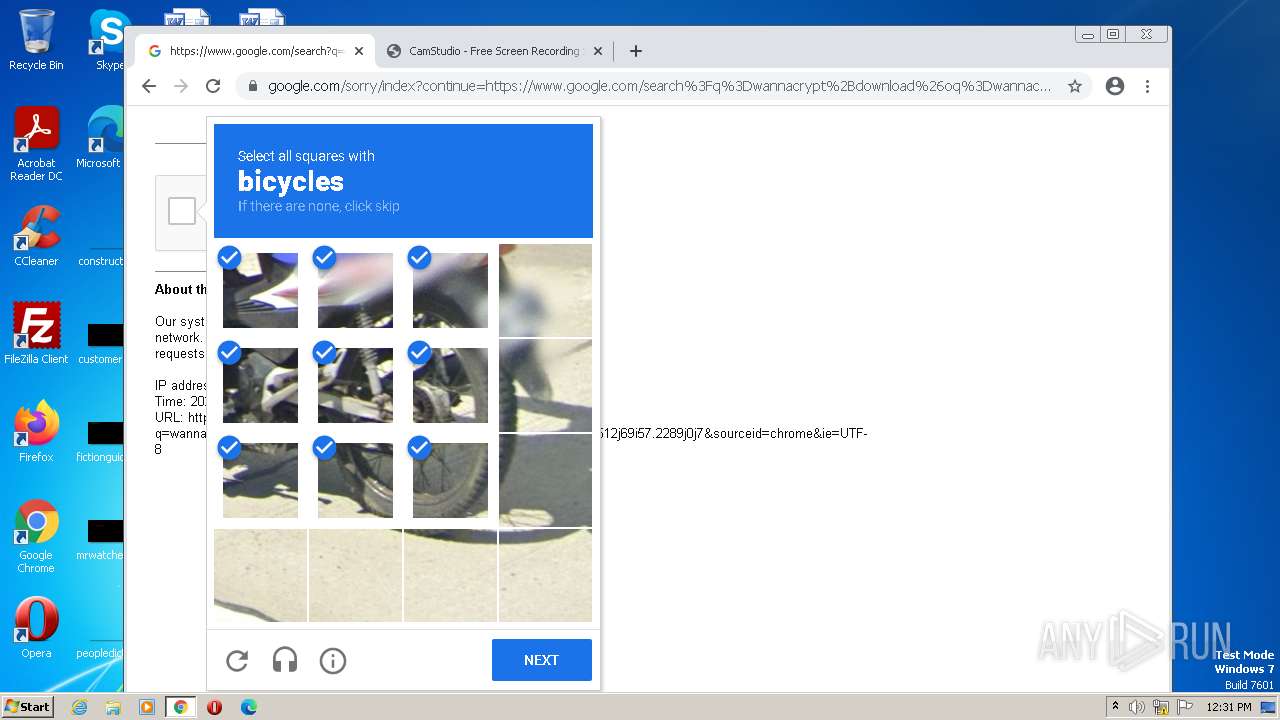Viewport: 1280px width, 720px height.
Task: Launch Firefox from the desktop
Action: pyautogui.click(x=36, y=432)
